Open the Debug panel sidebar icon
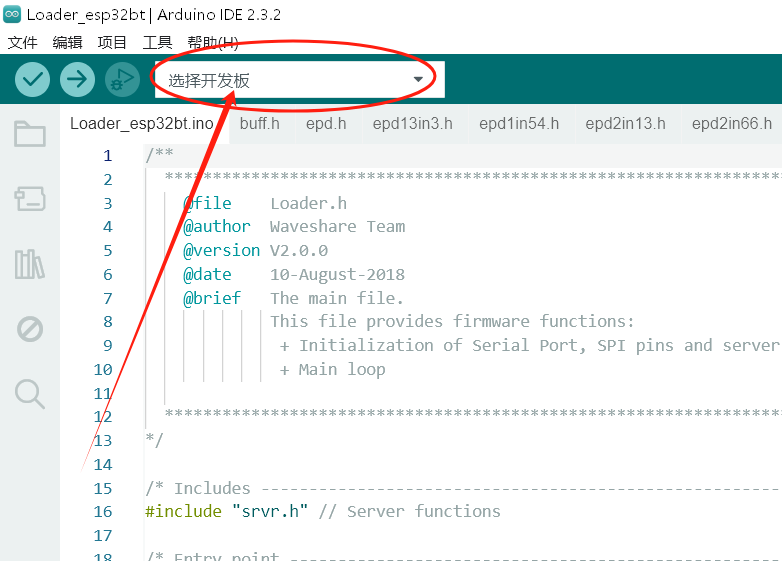Viewport: 782px width, 561px height. pyautogui.click(x=30, y=329)
